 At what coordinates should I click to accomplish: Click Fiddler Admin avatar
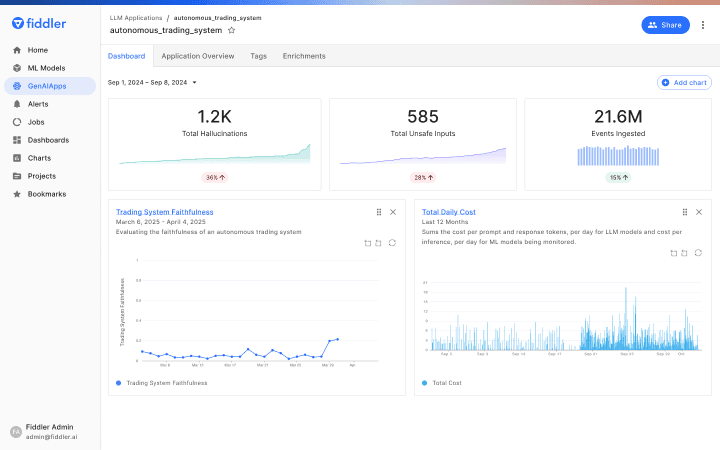(16, 432)
